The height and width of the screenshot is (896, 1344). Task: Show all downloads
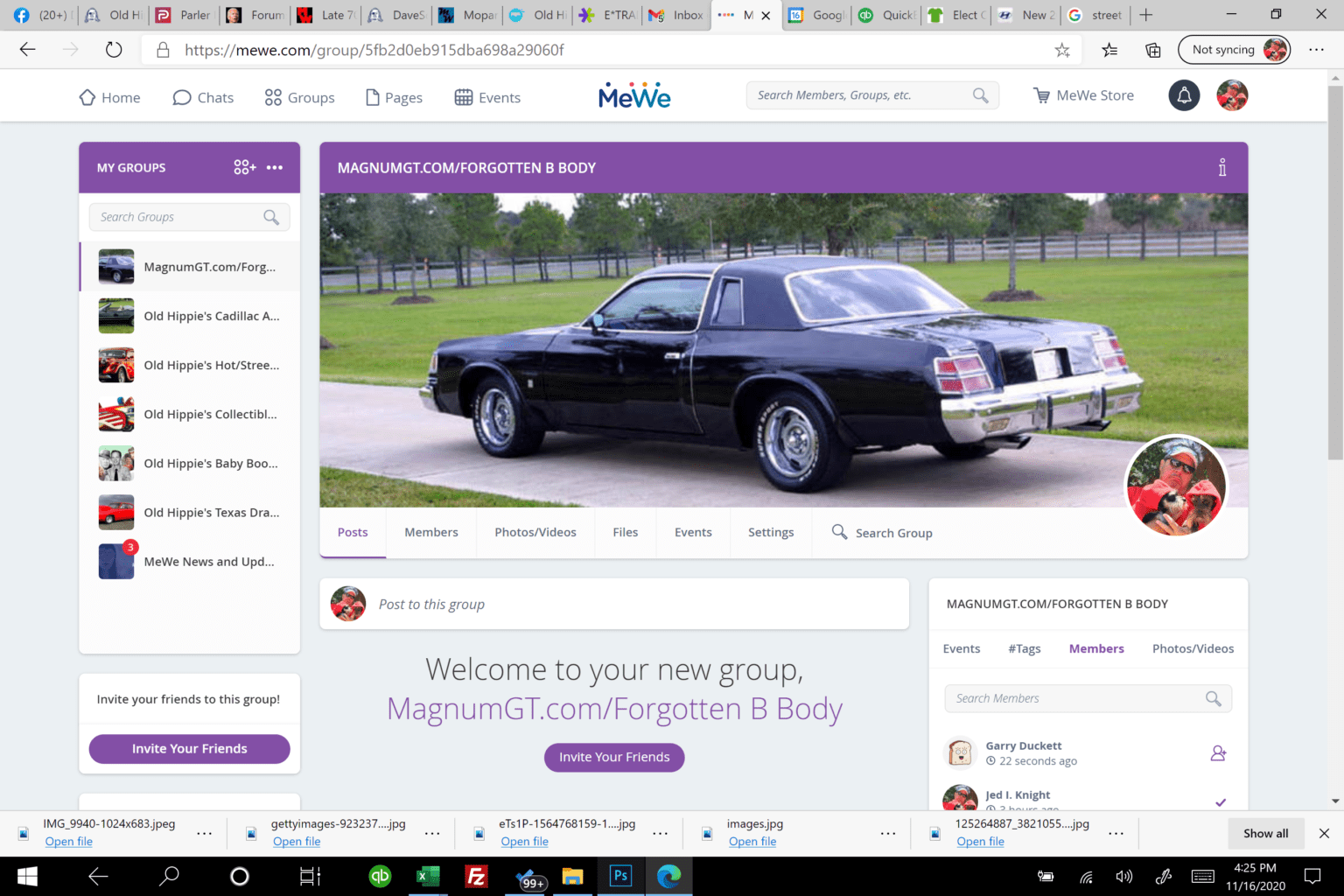point(1265,833)
